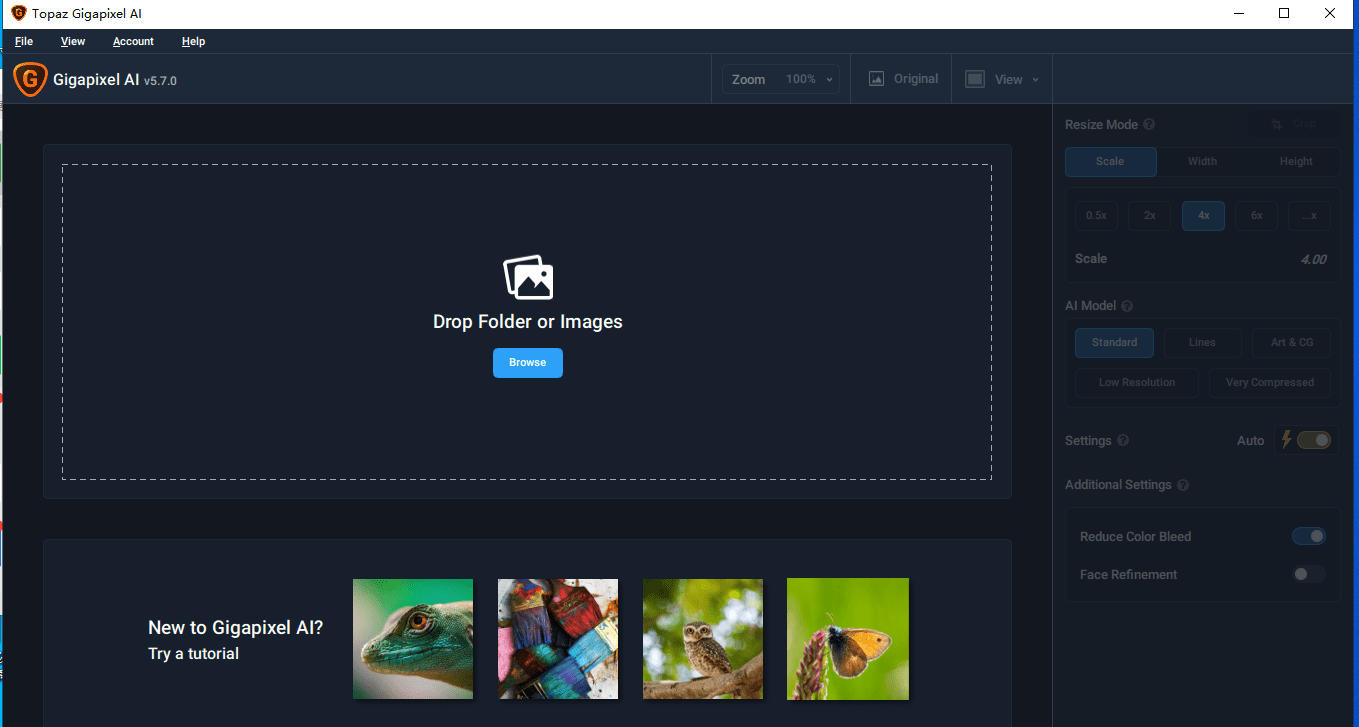1359x727 pixels.
Task: Click the Scale value 4.00 field
Action: (1313, 260)
